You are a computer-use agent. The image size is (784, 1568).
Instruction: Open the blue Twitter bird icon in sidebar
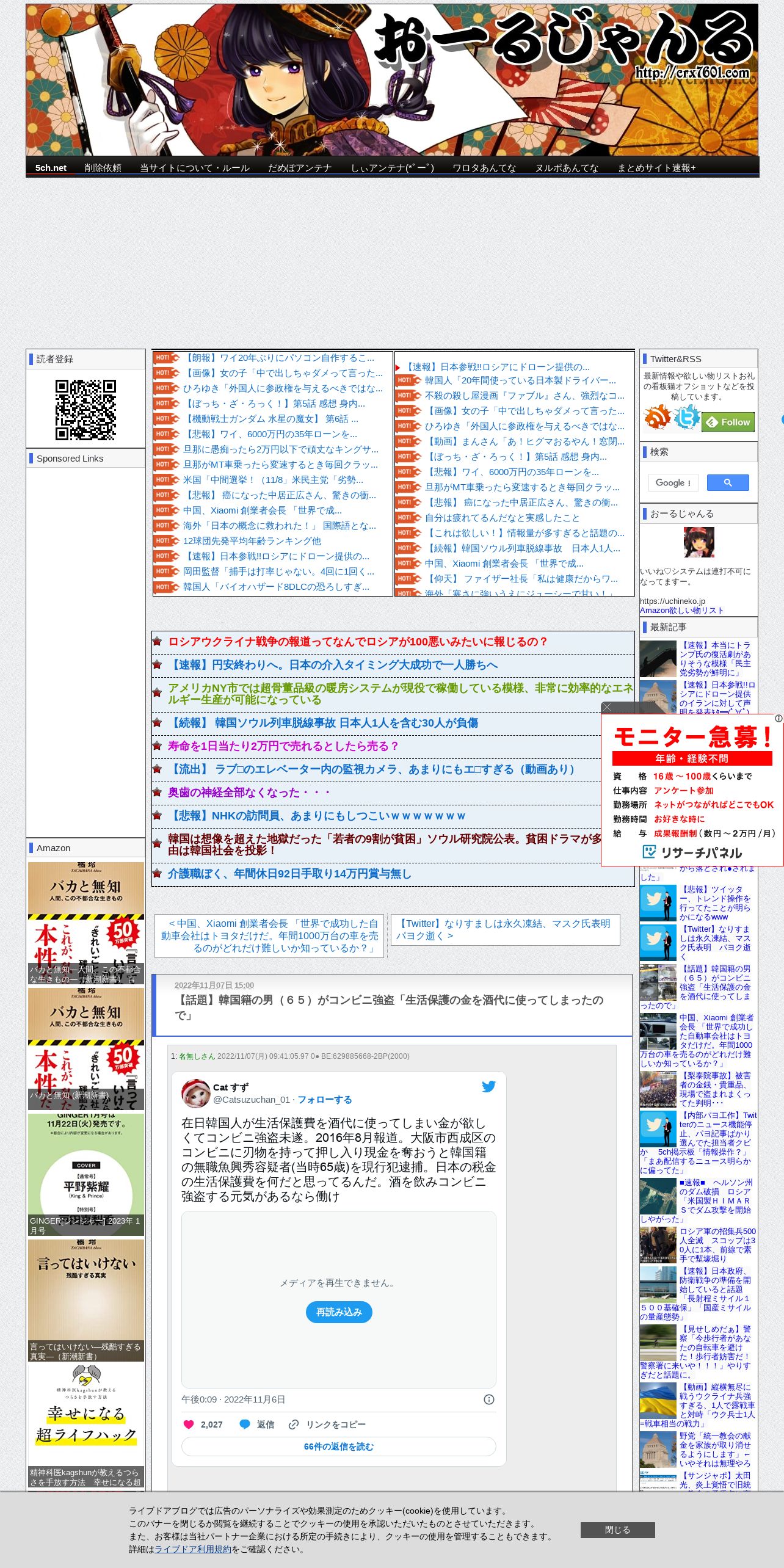(x=687, y=418)
